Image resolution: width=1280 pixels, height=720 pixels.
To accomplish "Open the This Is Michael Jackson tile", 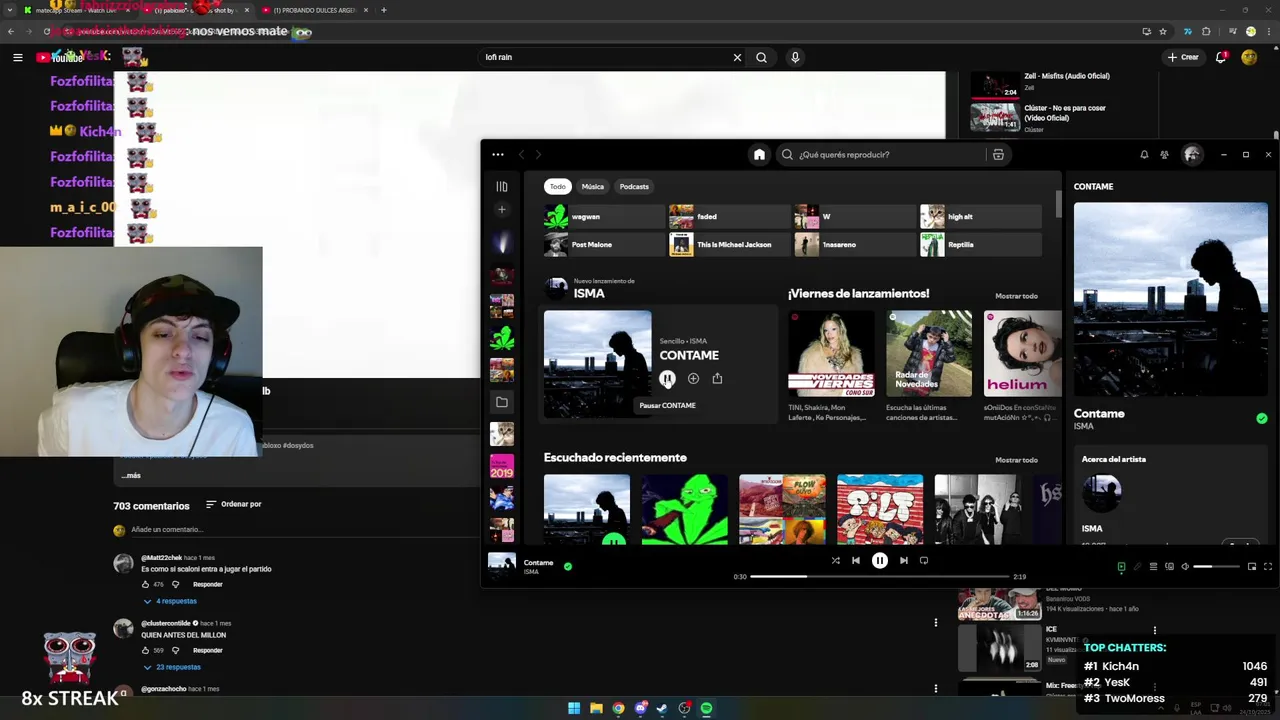I will point(730,244).
